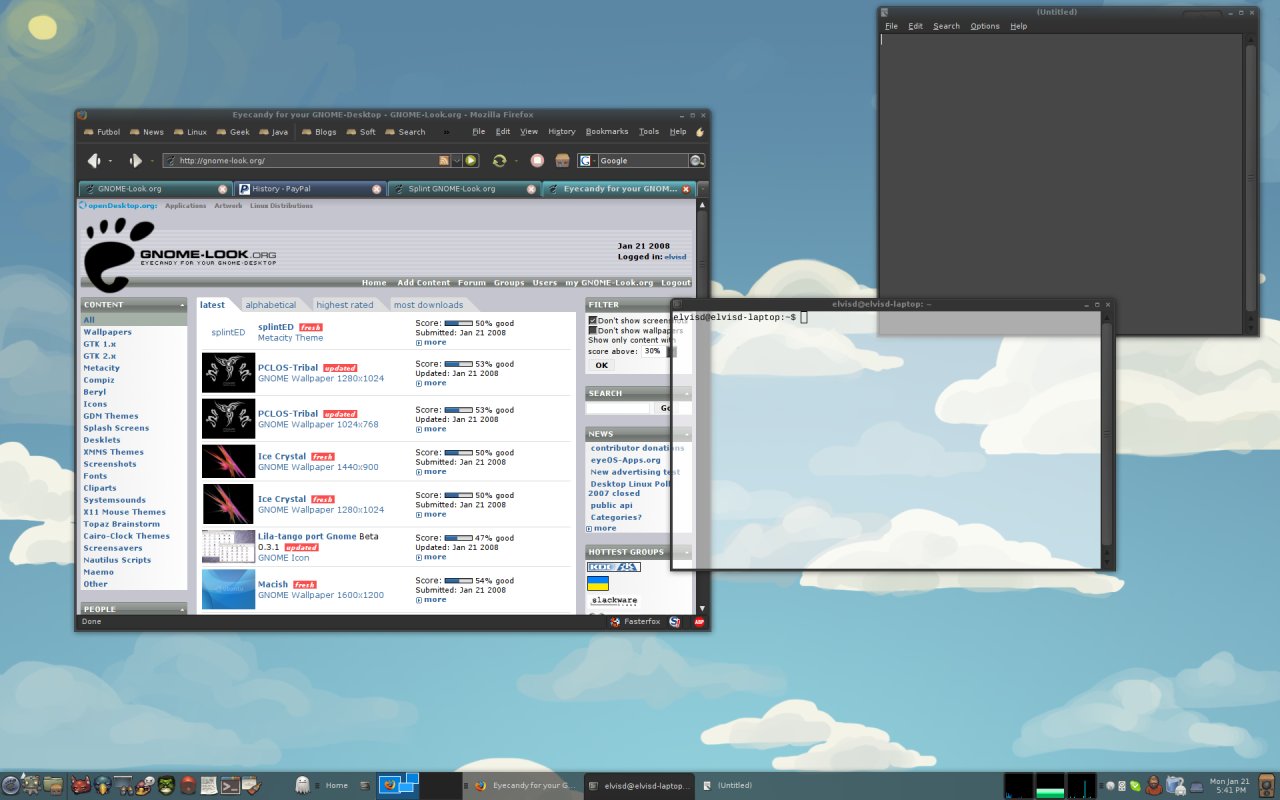This screenshot has width=1280, height=800.
Task: Launch the terminal from the panel launcher
Action: tap(229, 785)
